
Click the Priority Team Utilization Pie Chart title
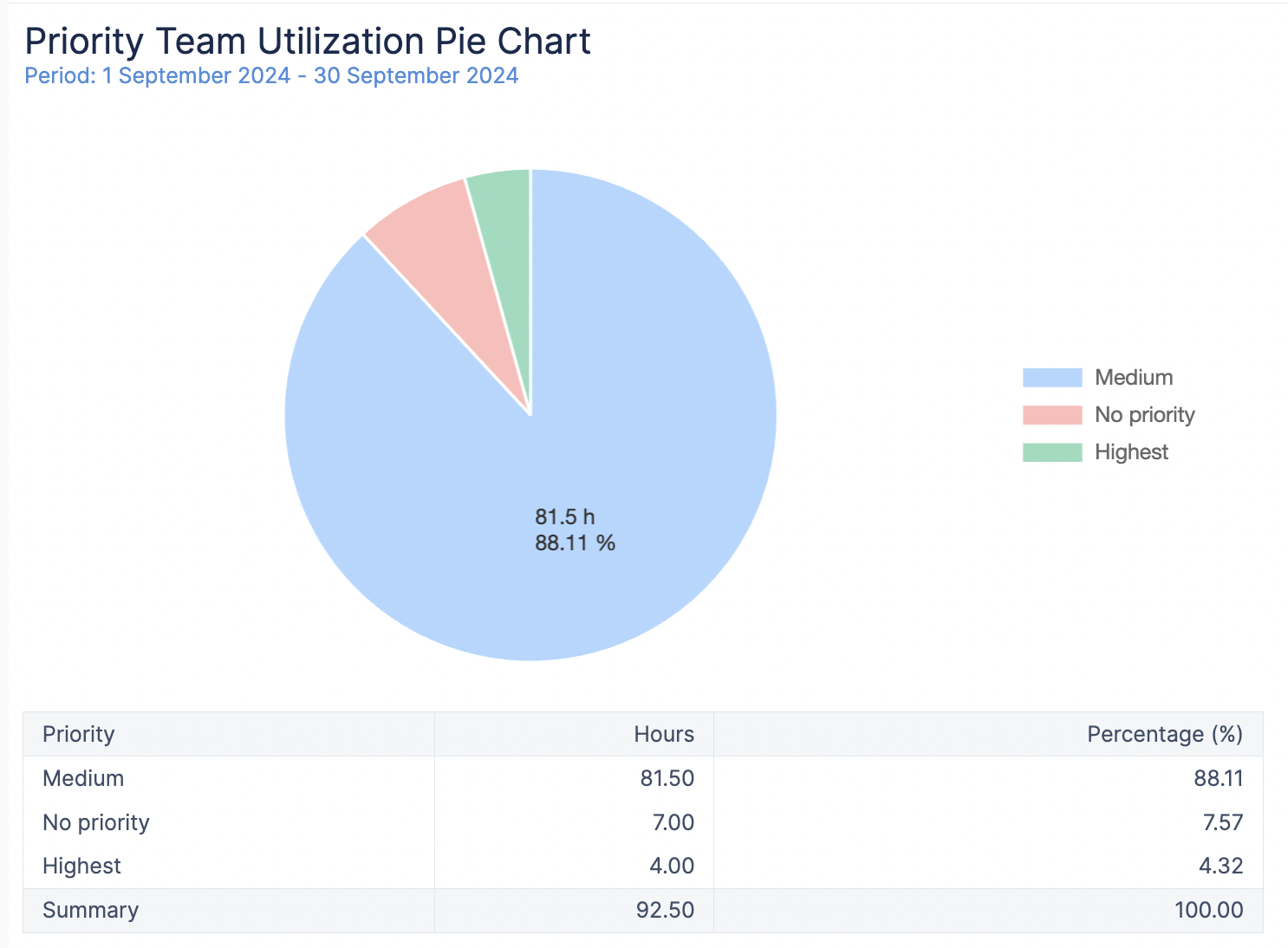(x=308, y=41)
